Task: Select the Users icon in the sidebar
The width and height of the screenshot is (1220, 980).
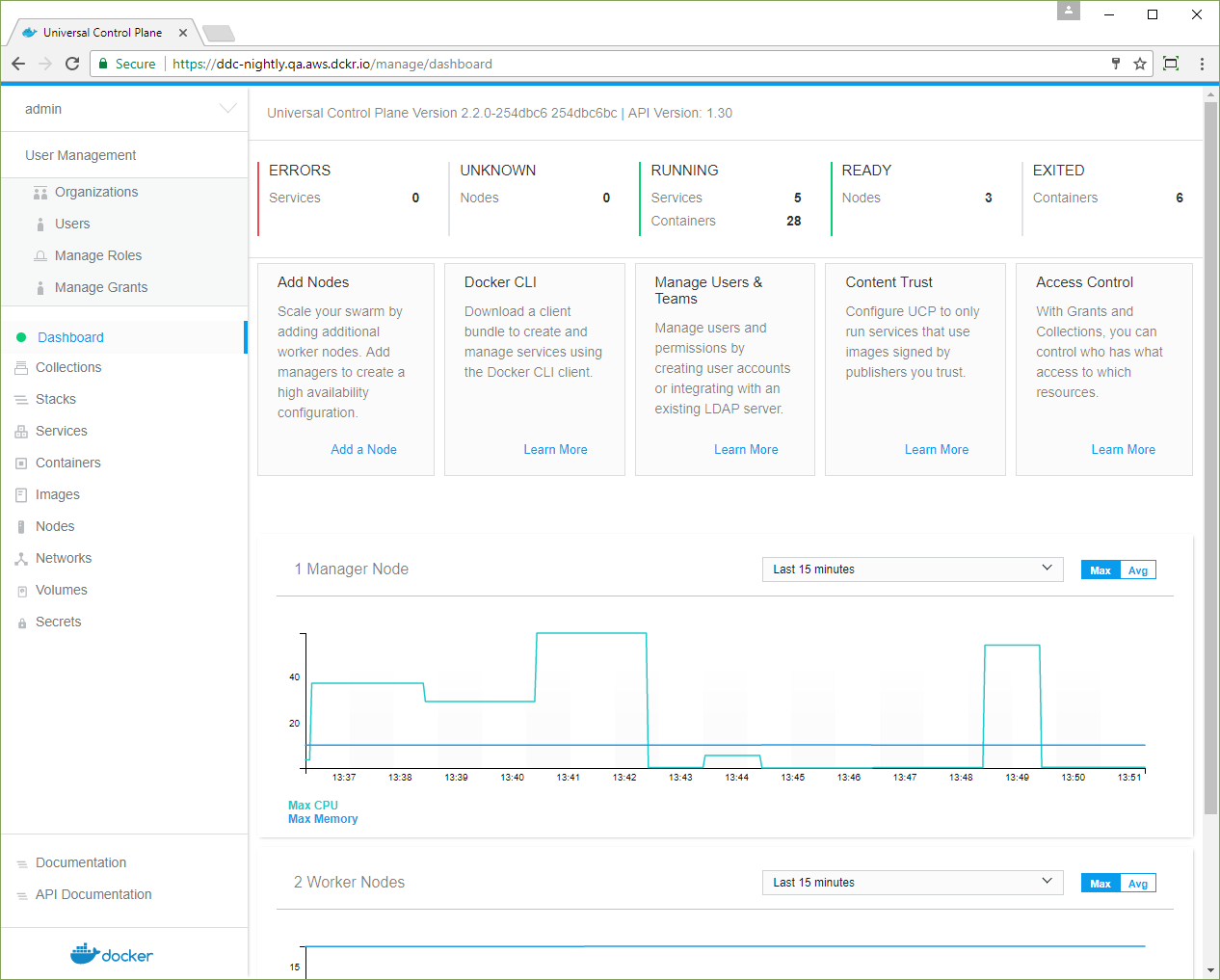Action: pos(40,224)
